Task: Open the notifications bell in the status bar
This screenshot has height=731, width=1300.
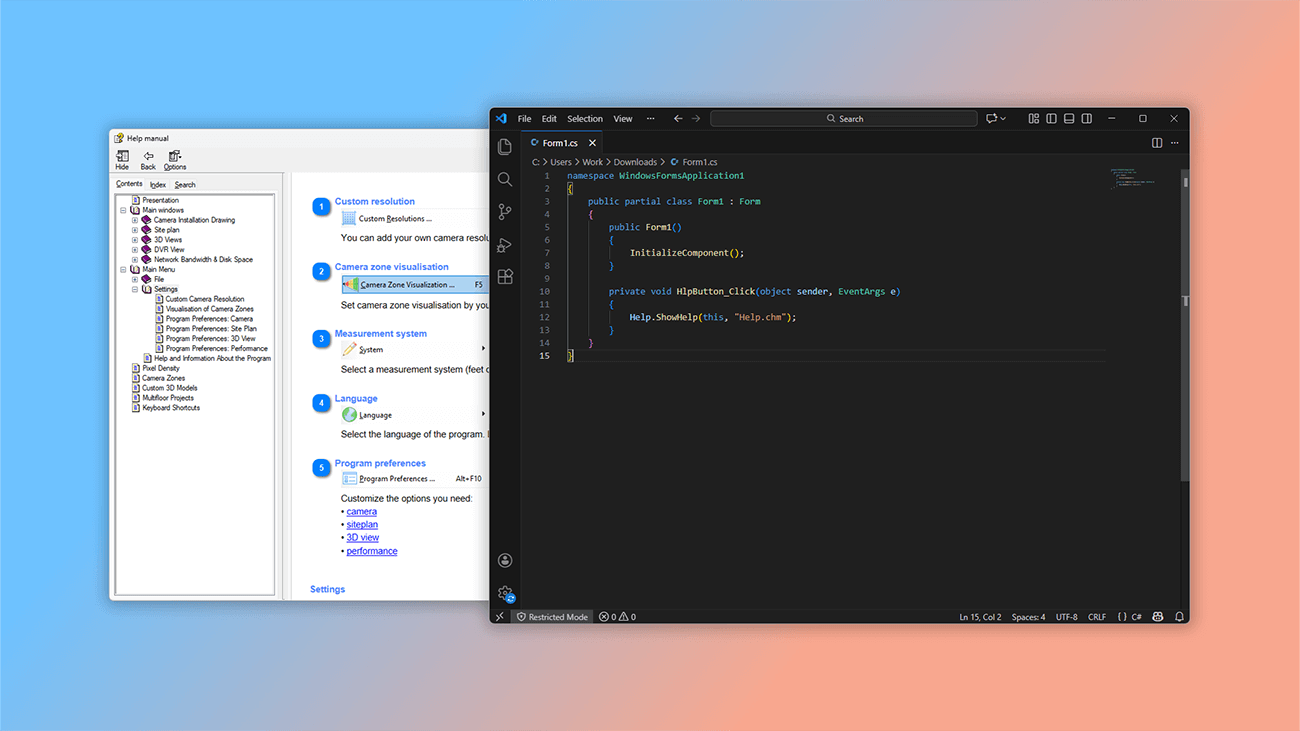Action: point(1180,617)
